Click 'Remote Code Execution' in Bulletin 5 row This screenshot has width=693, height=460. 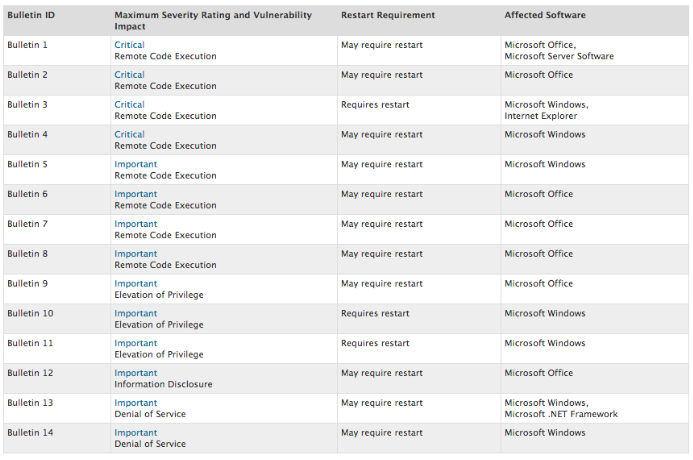165,175
